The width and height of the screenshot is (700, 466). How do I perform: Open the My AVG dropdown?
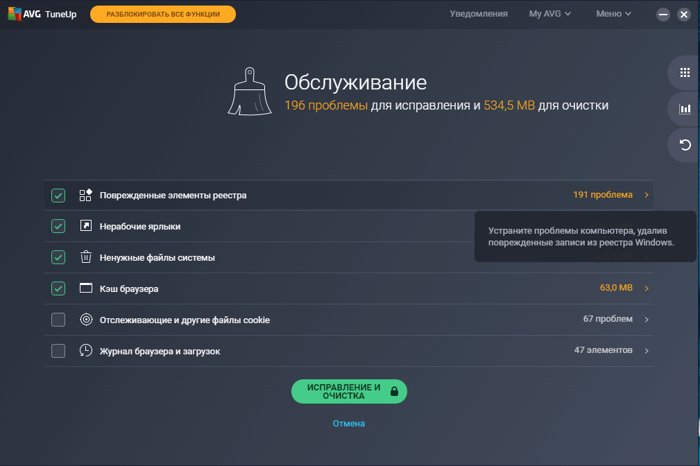(x=550, y=14)
